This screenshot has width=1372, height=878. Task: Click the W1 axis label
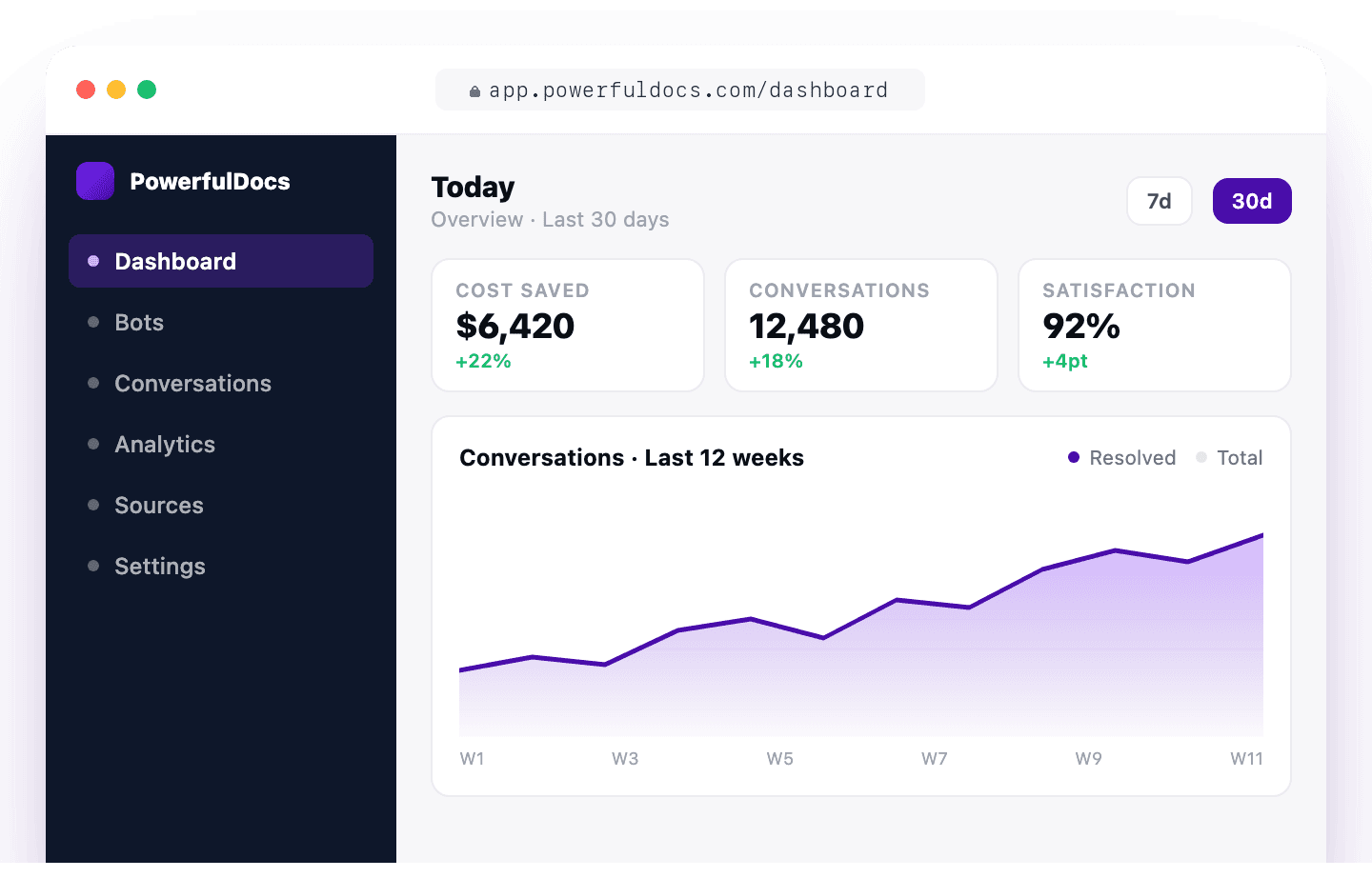(x=472, y=759)
